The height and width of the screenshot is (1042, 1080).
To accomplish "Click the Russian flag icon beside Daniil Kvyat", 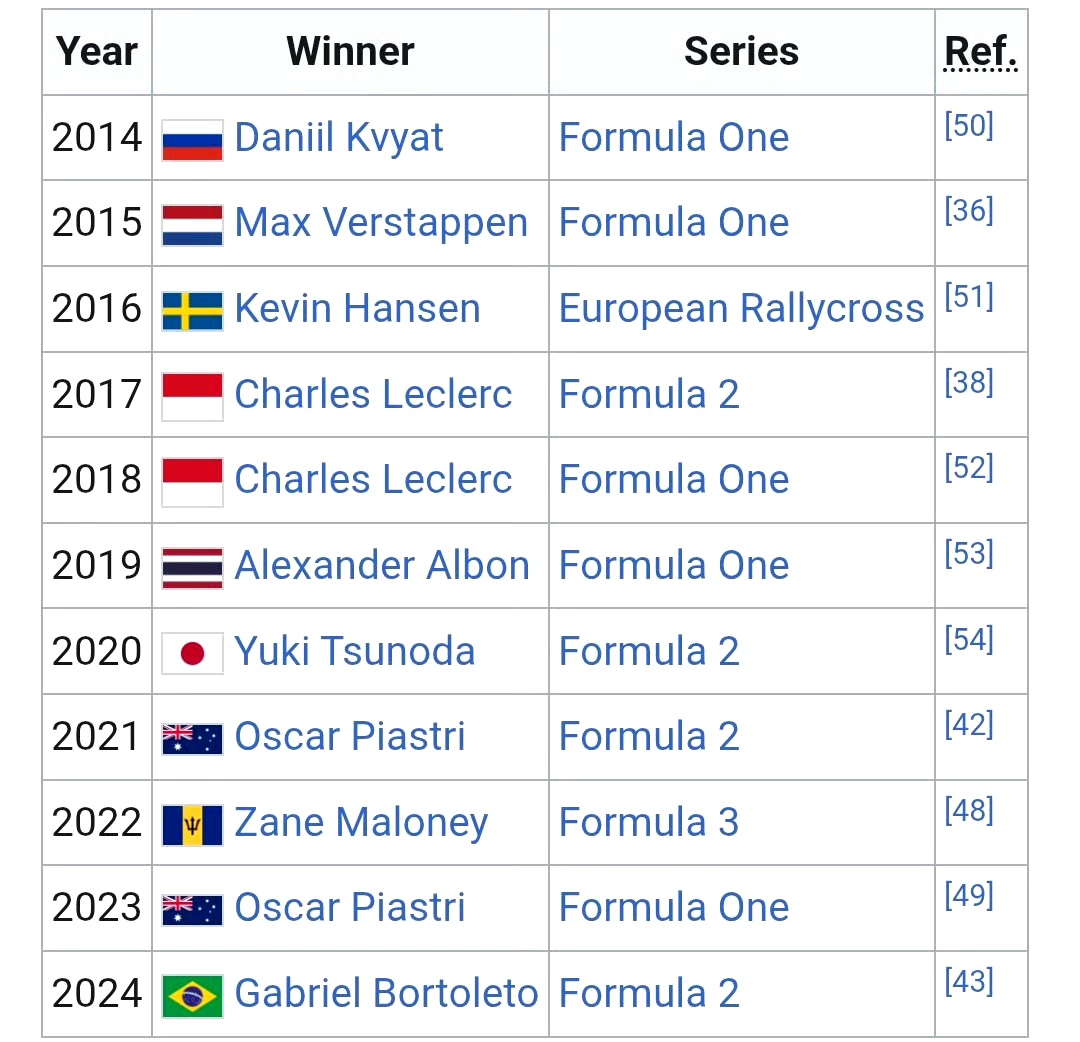I will click(x=192, y=140).
